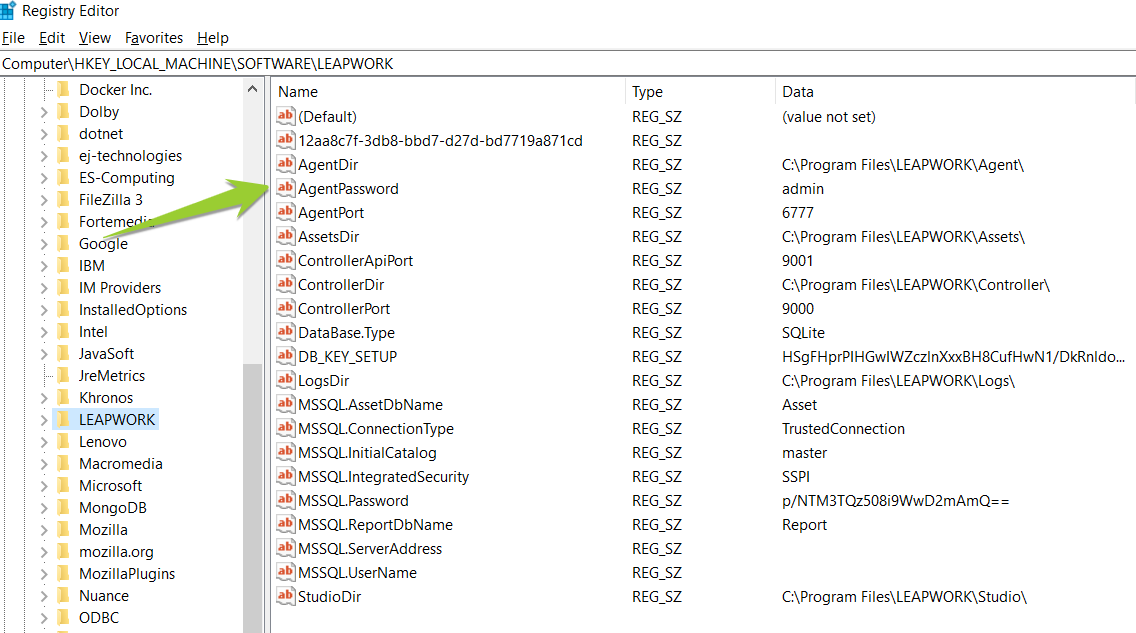1136x633 pixels.
Task: Expand the Google key node
Action: [x=44, y=244]
